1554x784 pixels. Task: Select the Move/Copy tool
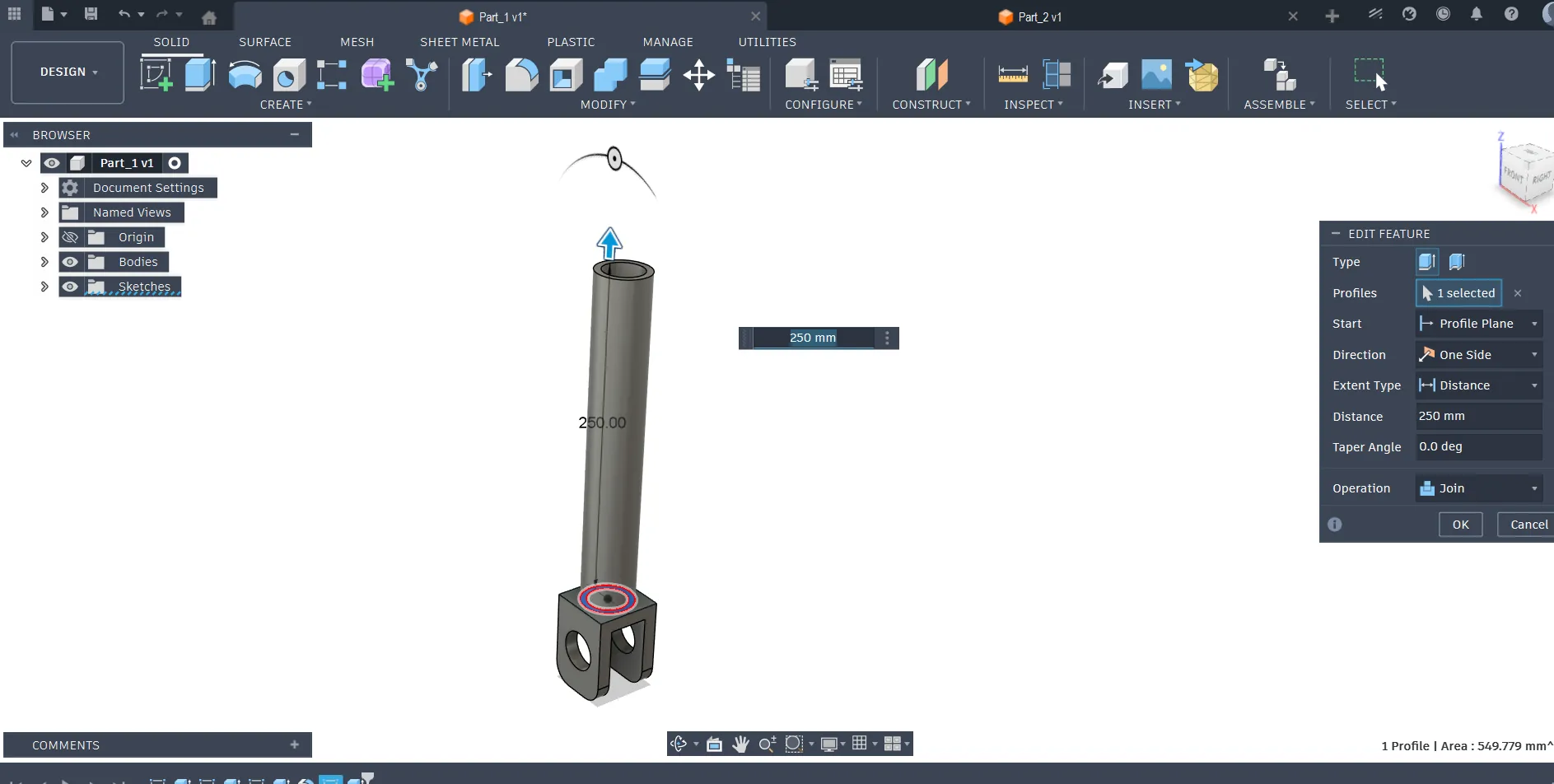coord(699,75)
